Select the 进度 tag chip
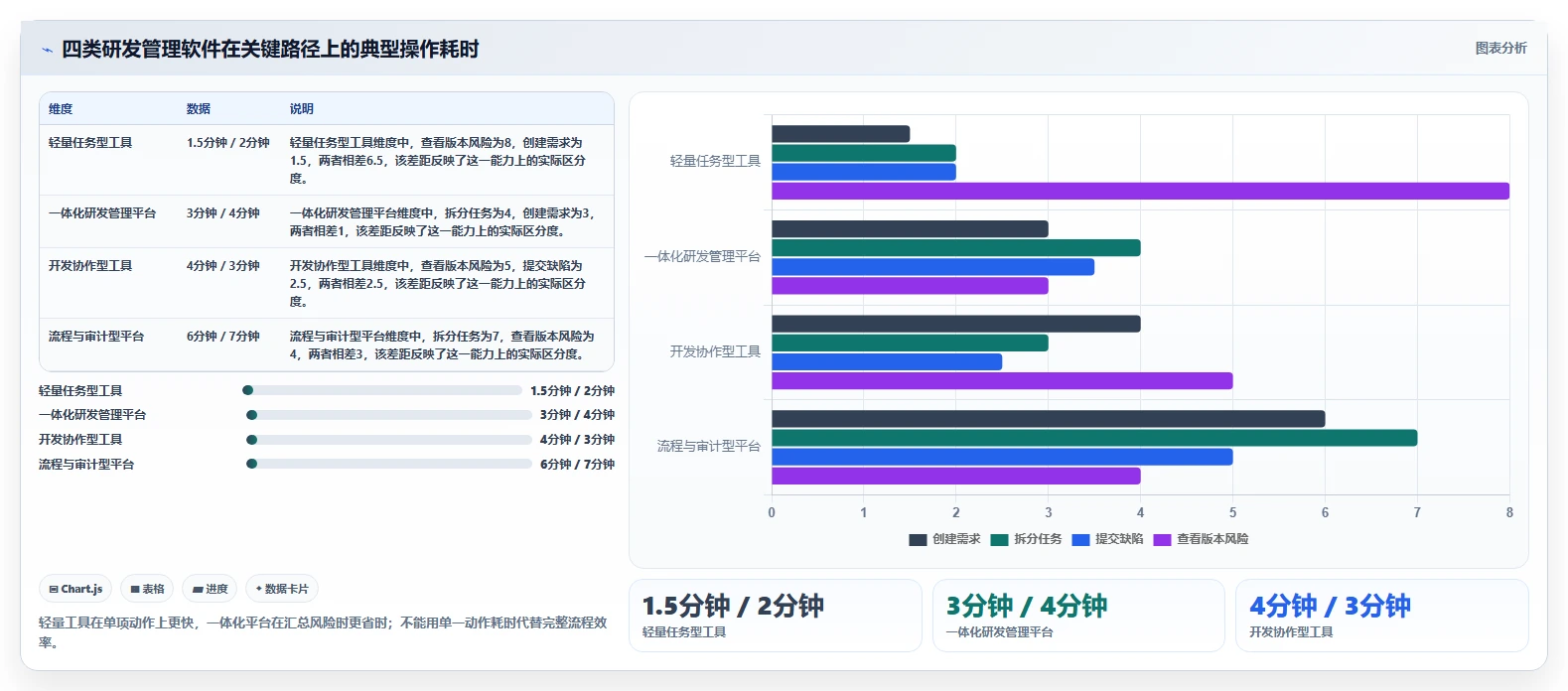Viewport: 1568px width, 691px height. click(210, 589)
